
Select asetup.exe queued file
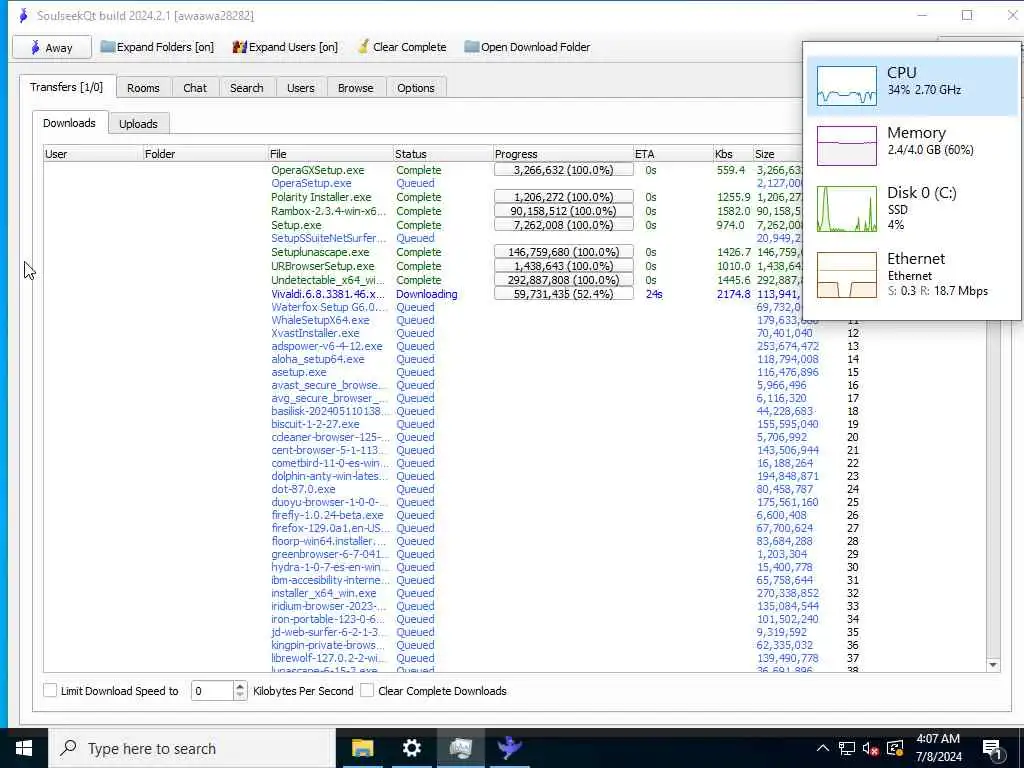299,372
